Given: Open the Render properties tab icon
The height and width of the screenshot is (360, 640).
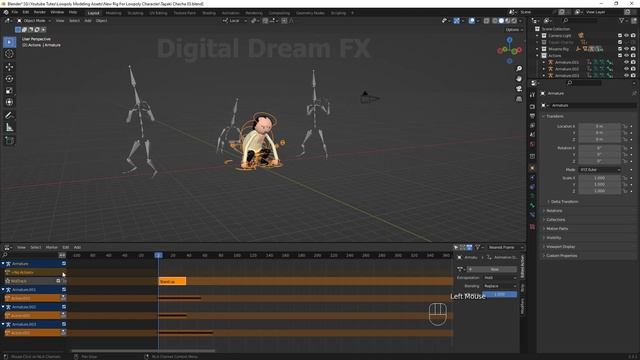Looking at the screenshot, I should tap(532, 107).
